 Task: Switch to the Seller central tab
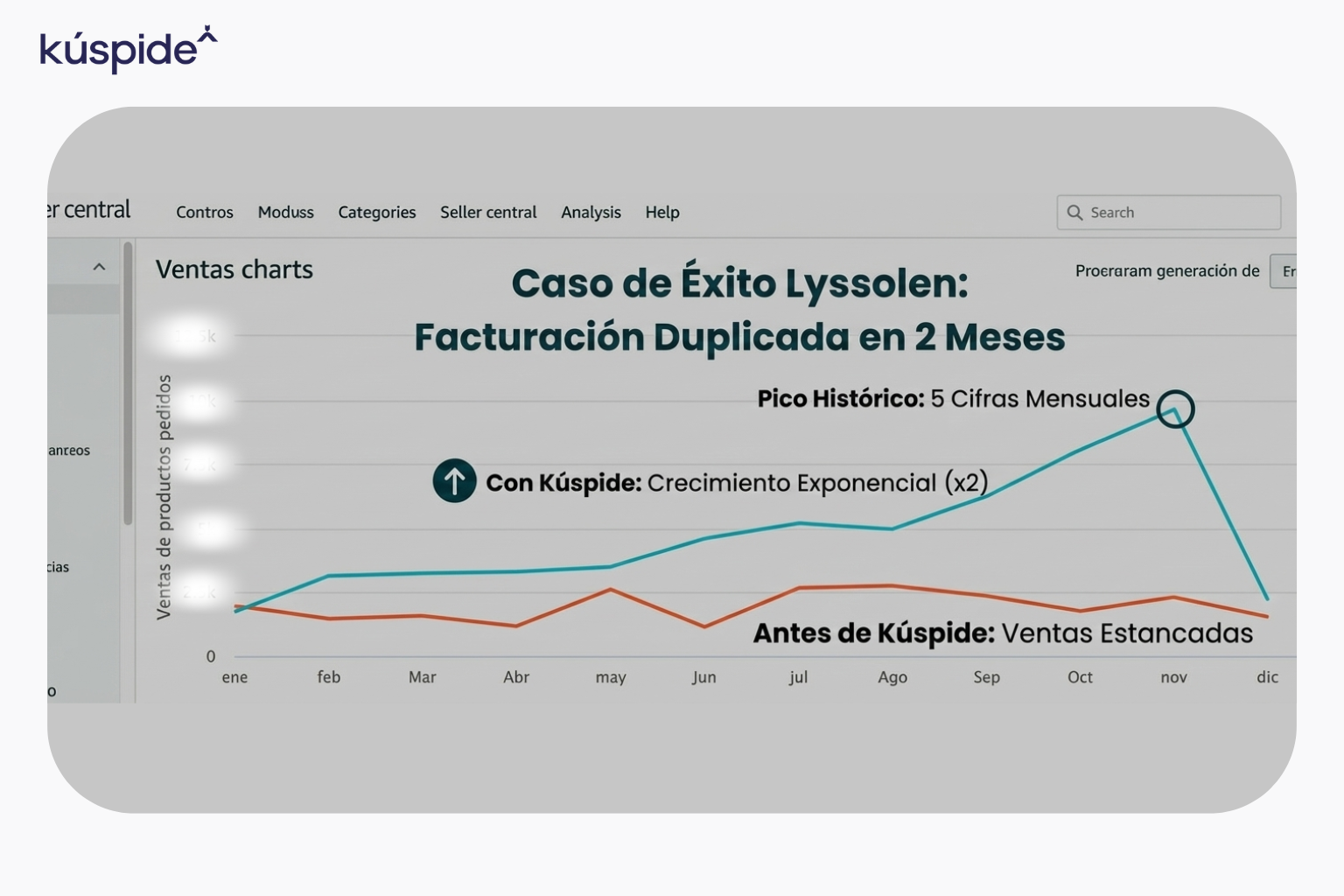click(x=488, y=213)
